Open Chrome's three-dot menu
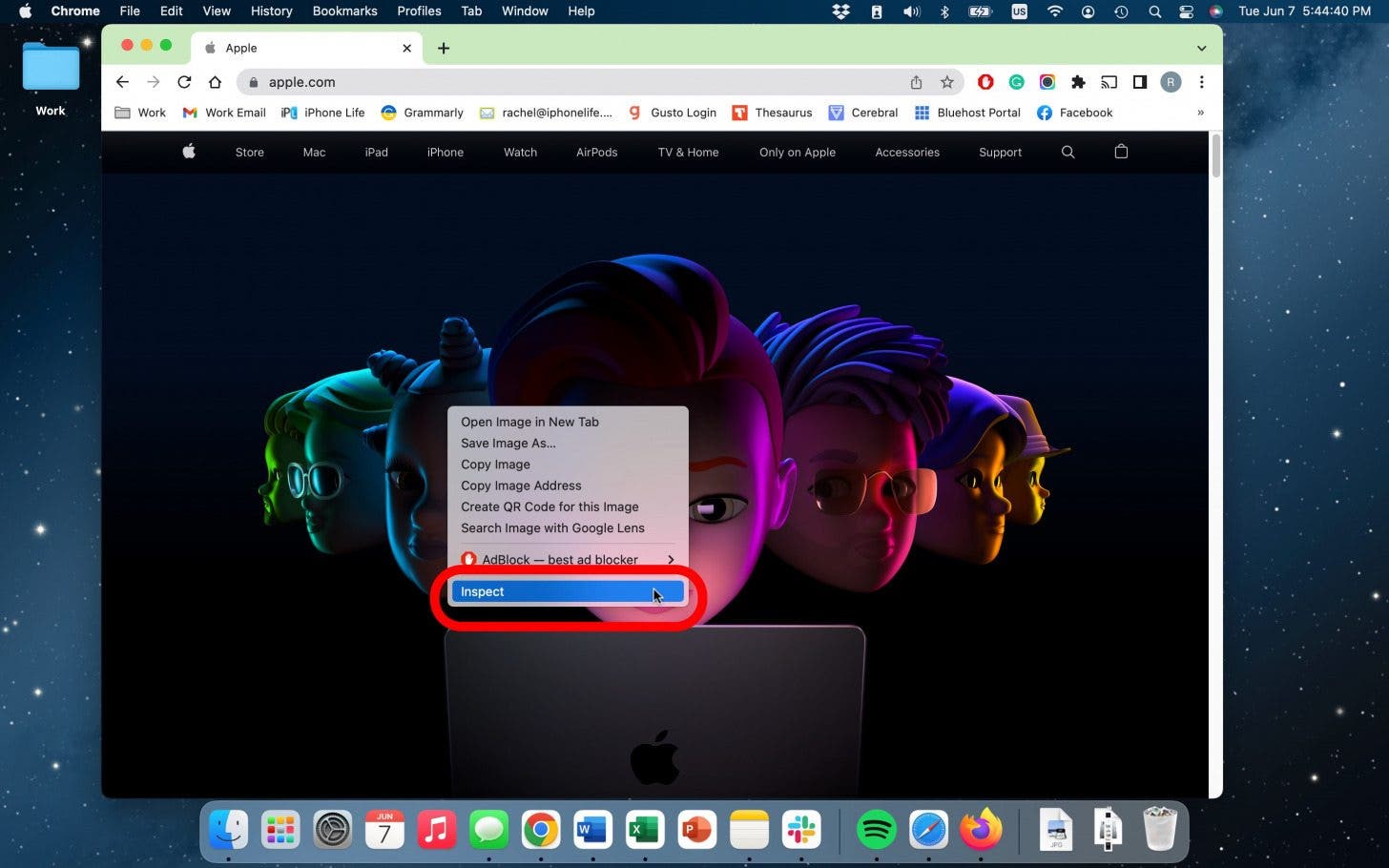The height and width of the screenshot is (868, 1389). (1201, 82)
